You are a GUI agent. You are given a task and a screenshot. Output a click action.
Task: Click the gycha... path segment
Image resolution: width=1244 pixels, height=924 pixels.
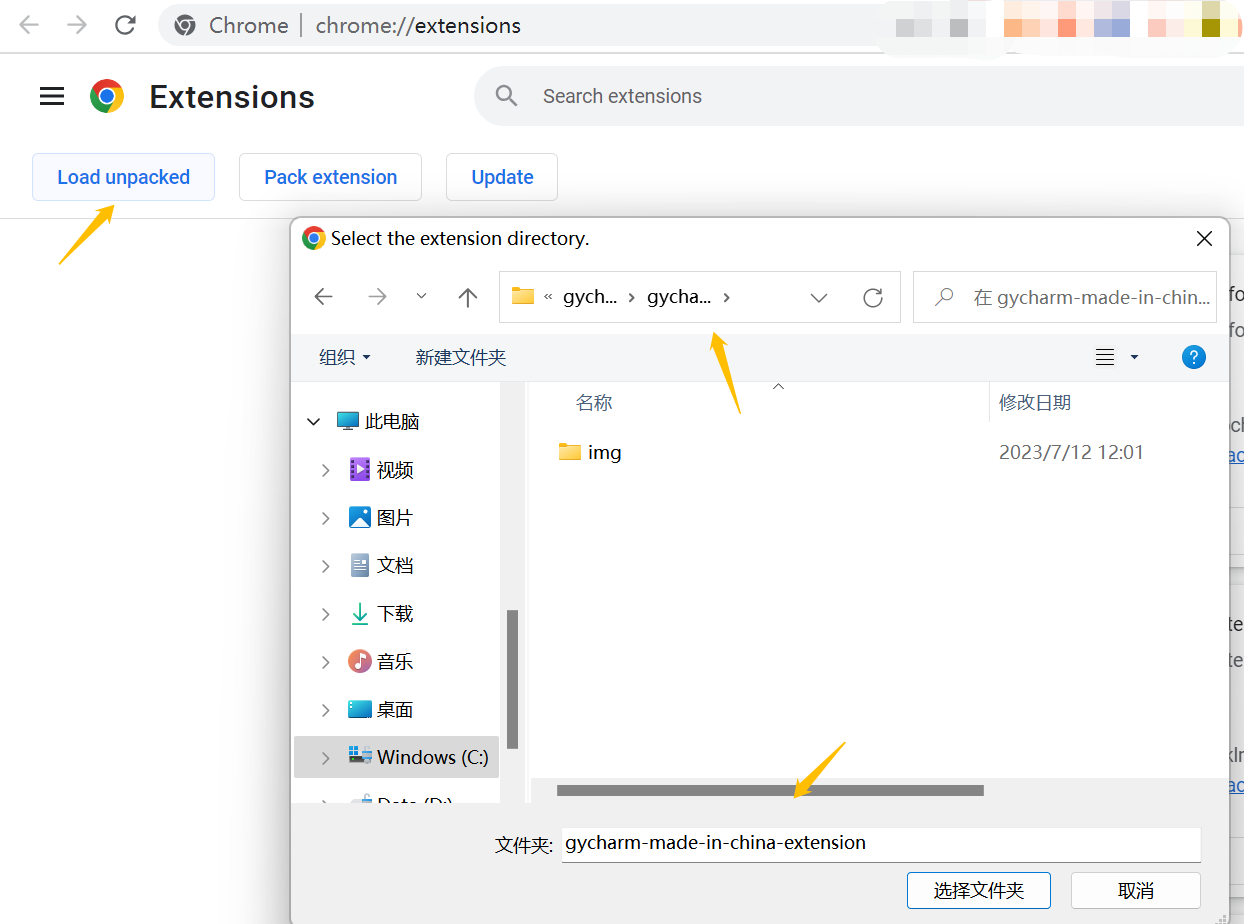coord(679,297)
